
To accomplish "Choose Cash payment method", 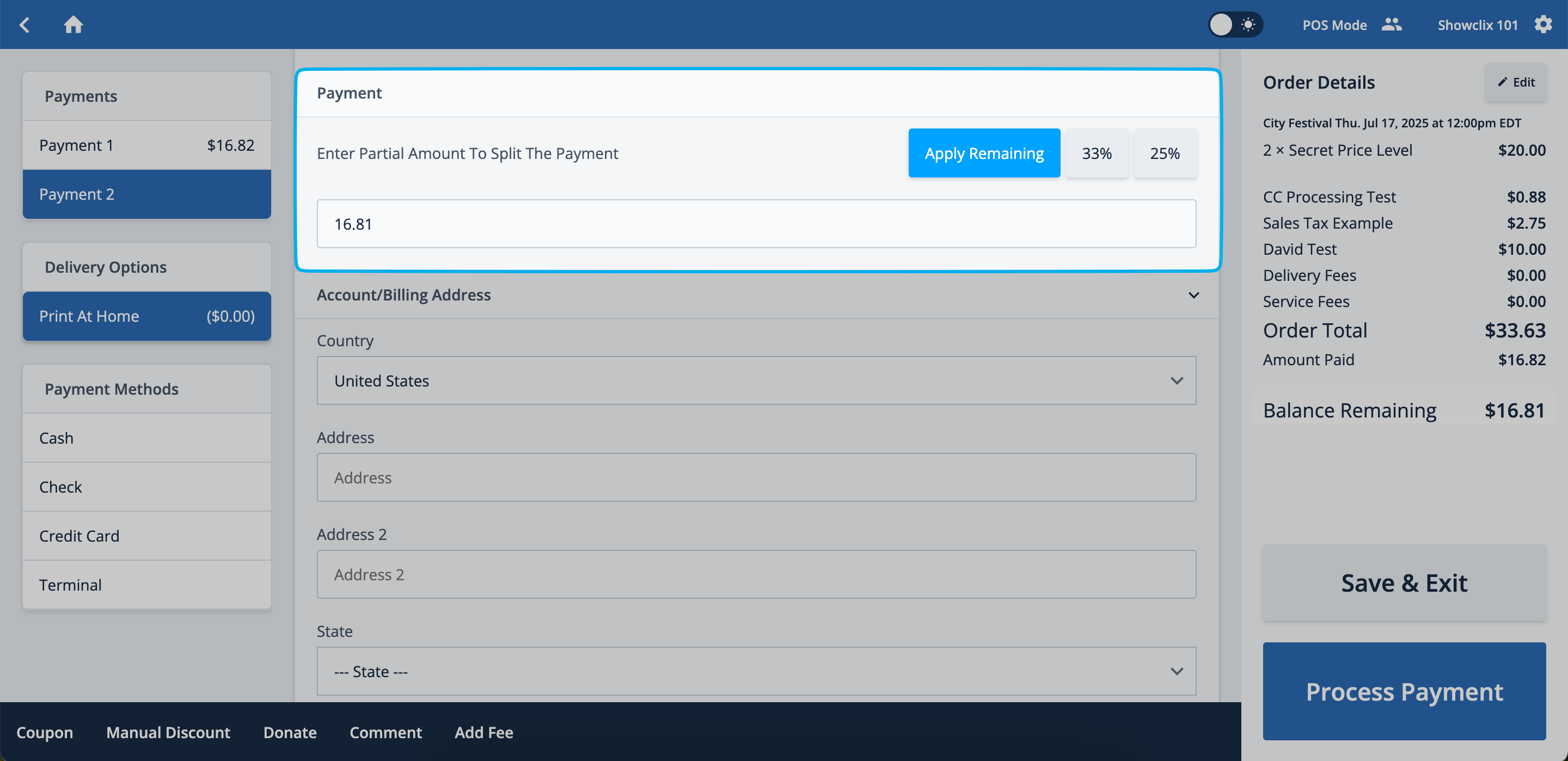I will tap(146, 438).
